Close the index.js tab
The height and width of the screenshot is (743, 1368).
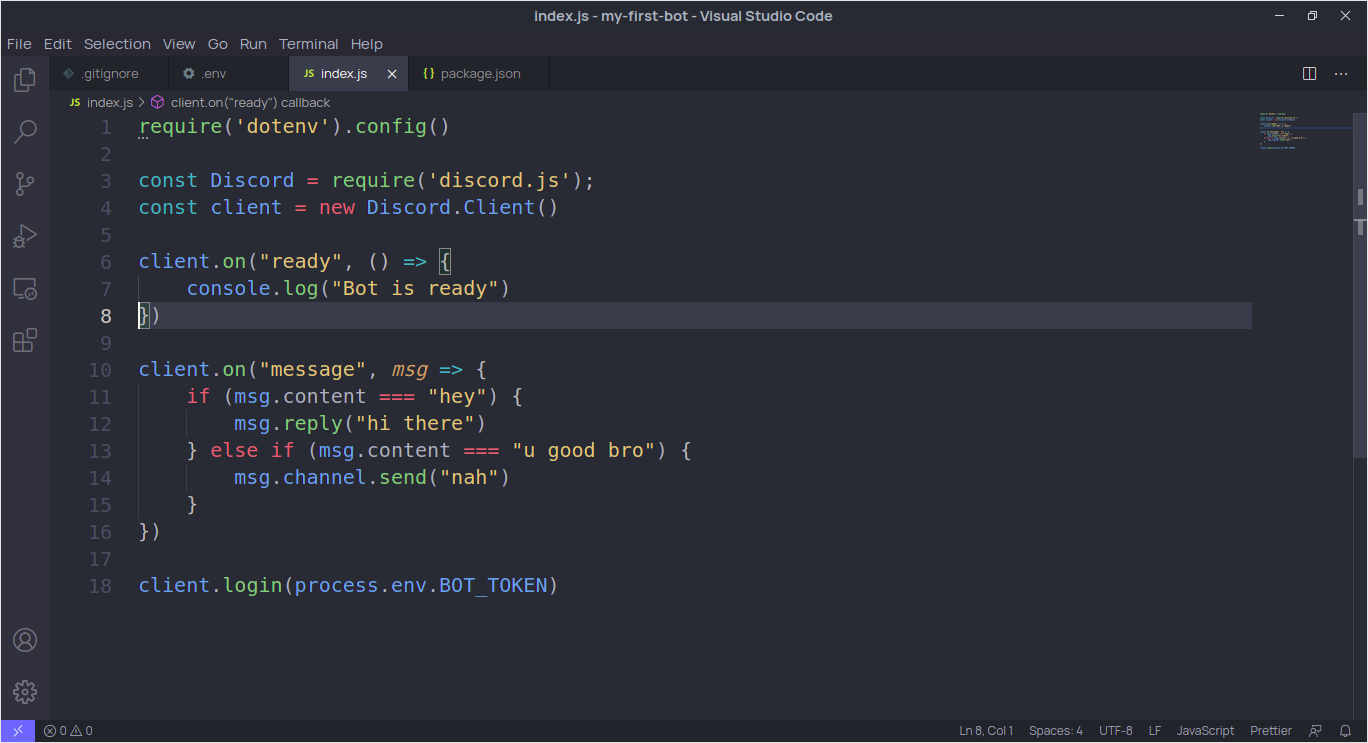[x=392, y=74]
